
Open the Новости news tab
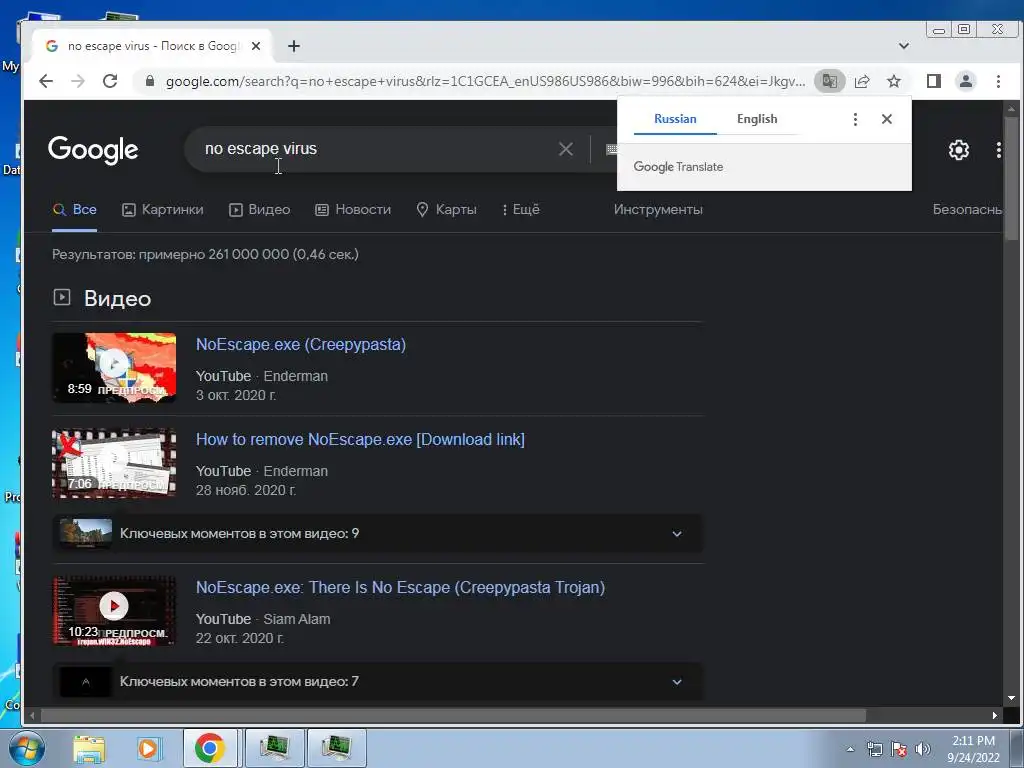(x=353, y=210)
